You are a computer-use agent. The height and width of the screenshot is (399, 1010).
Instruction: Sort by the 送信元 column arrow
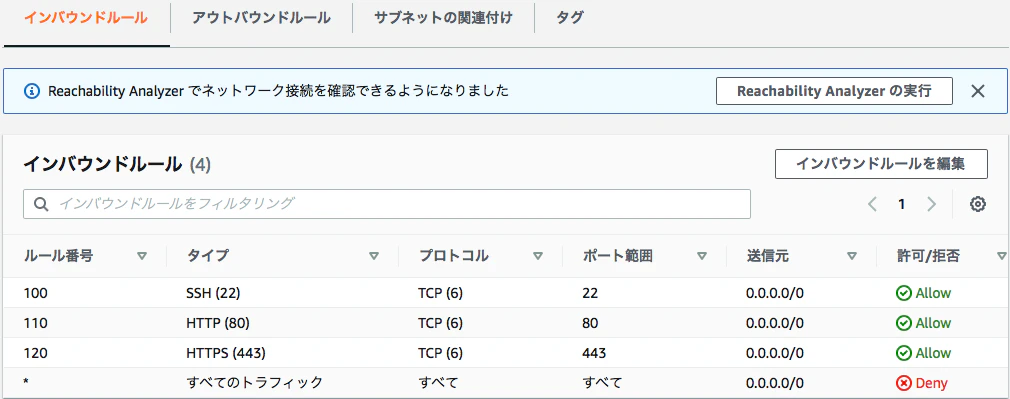coord(852,257)
